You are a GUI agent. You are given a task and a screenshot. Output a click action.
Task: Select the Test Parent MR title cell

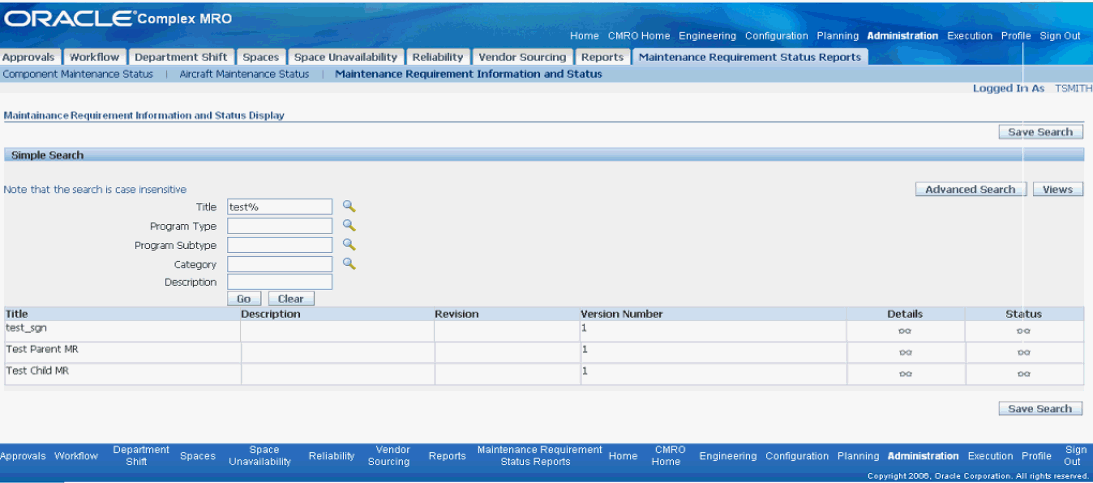pyautogui.click(x=123, y=353)
